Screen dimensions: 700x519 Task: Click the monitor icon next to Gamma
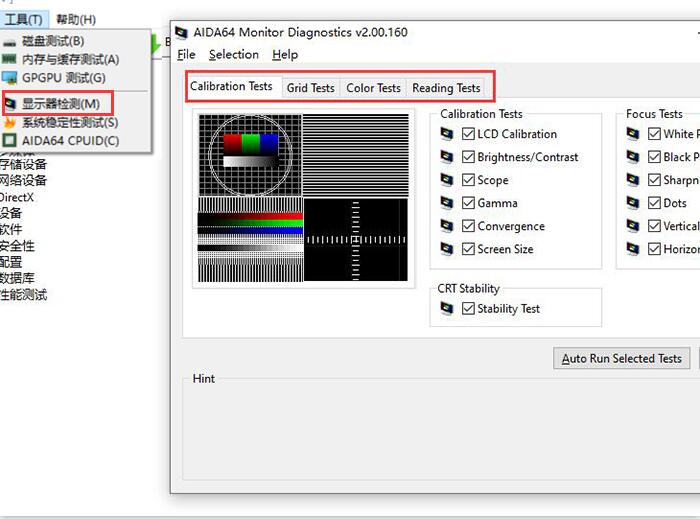[x=446, y=203]
